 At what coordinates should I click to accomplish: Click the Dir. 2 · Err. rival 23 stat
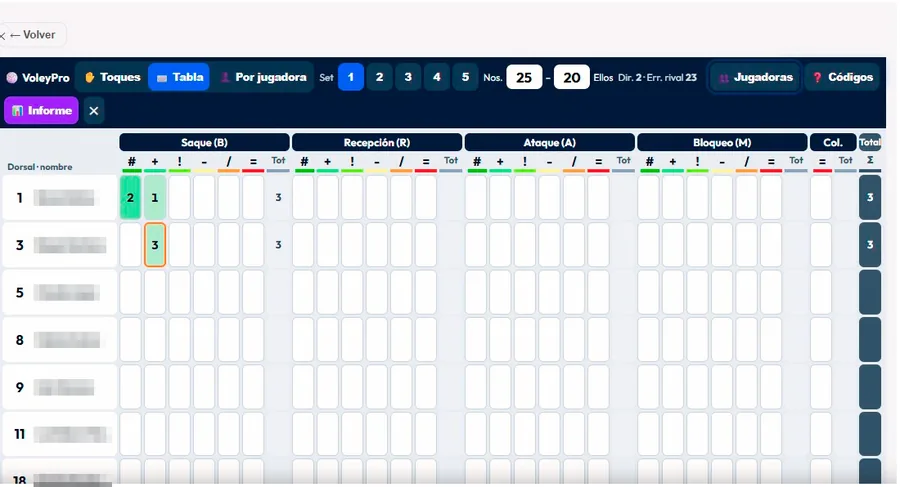[657, 78]
